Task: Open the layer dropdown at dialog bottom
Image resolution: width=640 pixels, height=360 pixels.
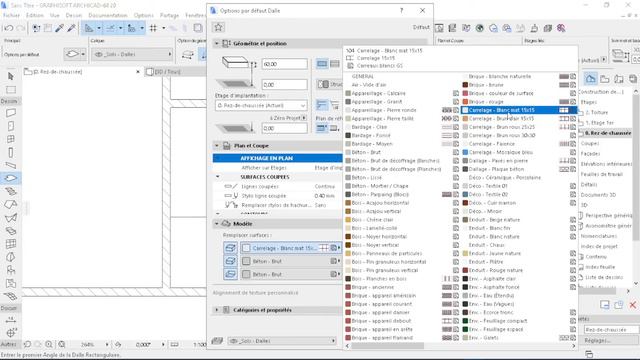Action: 282,341
